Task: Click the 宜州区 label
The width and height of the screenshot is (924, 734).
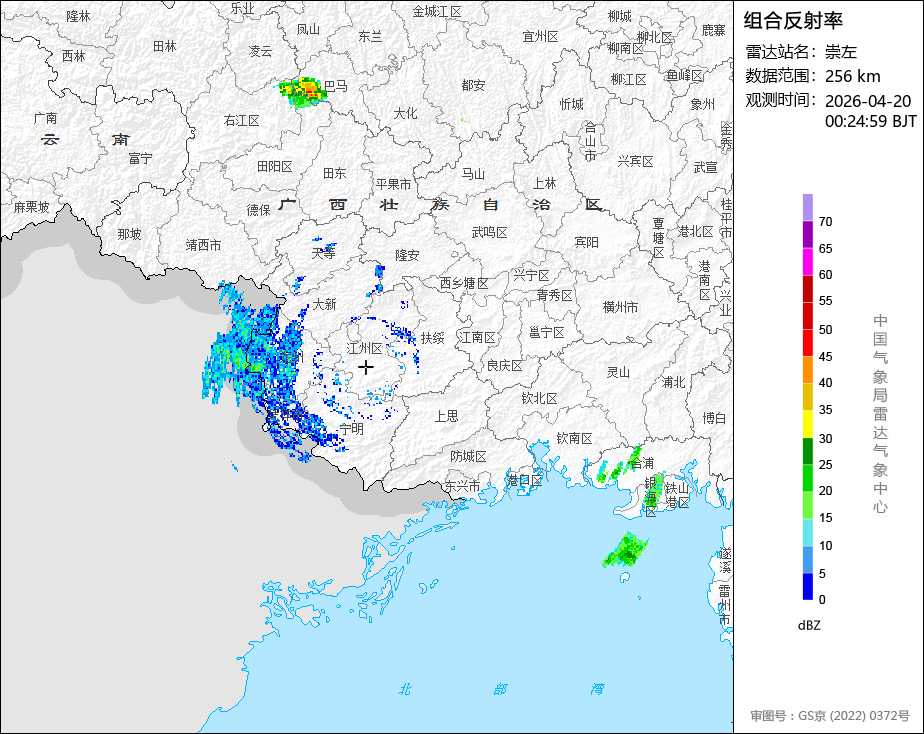Action: 540,37
